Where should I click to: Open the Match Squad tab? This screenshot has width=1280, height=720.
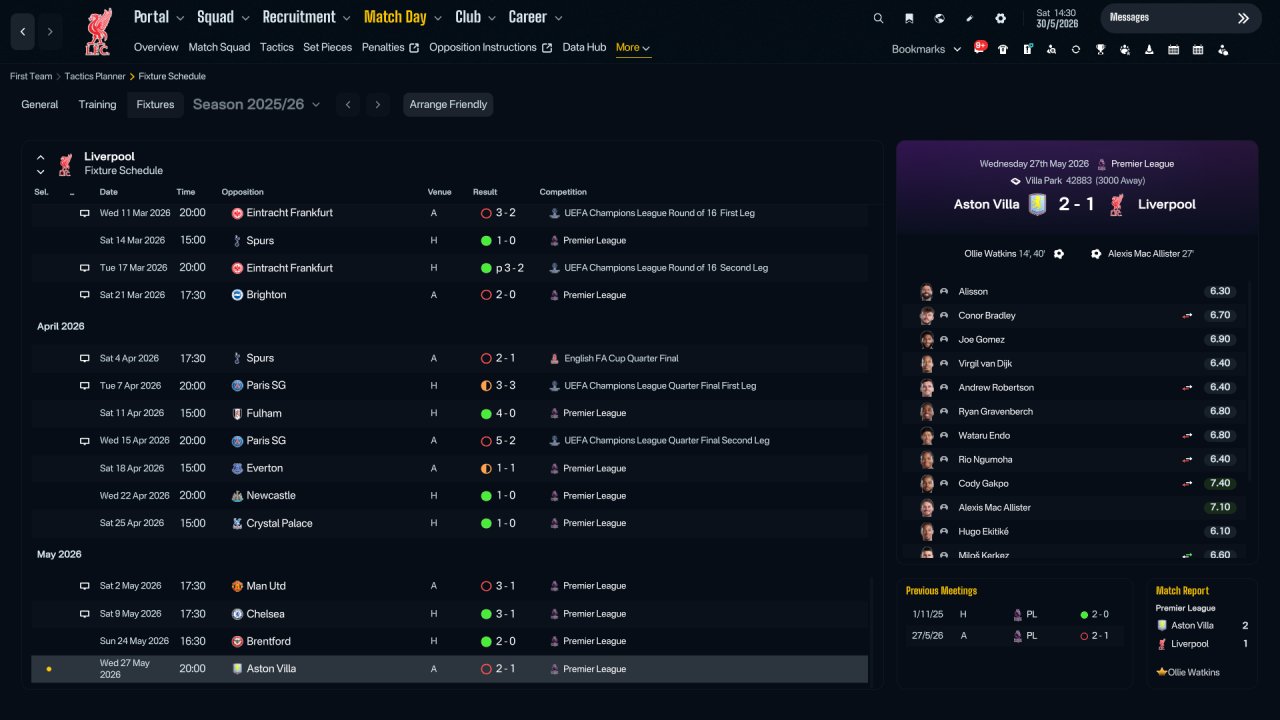(219, 47)
